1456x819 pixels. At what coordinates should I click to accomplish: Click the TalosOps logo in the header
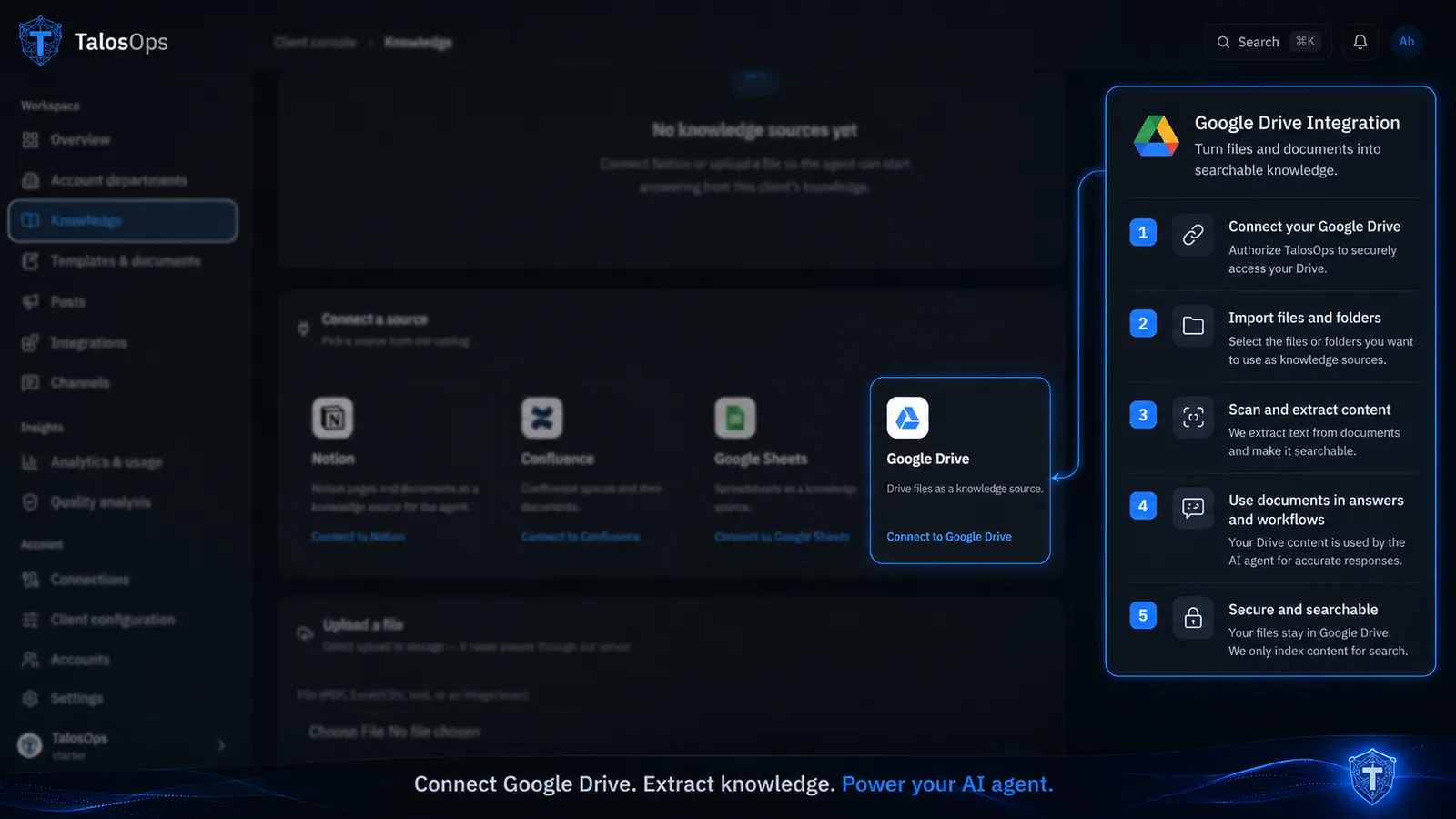tap(93, 41)
